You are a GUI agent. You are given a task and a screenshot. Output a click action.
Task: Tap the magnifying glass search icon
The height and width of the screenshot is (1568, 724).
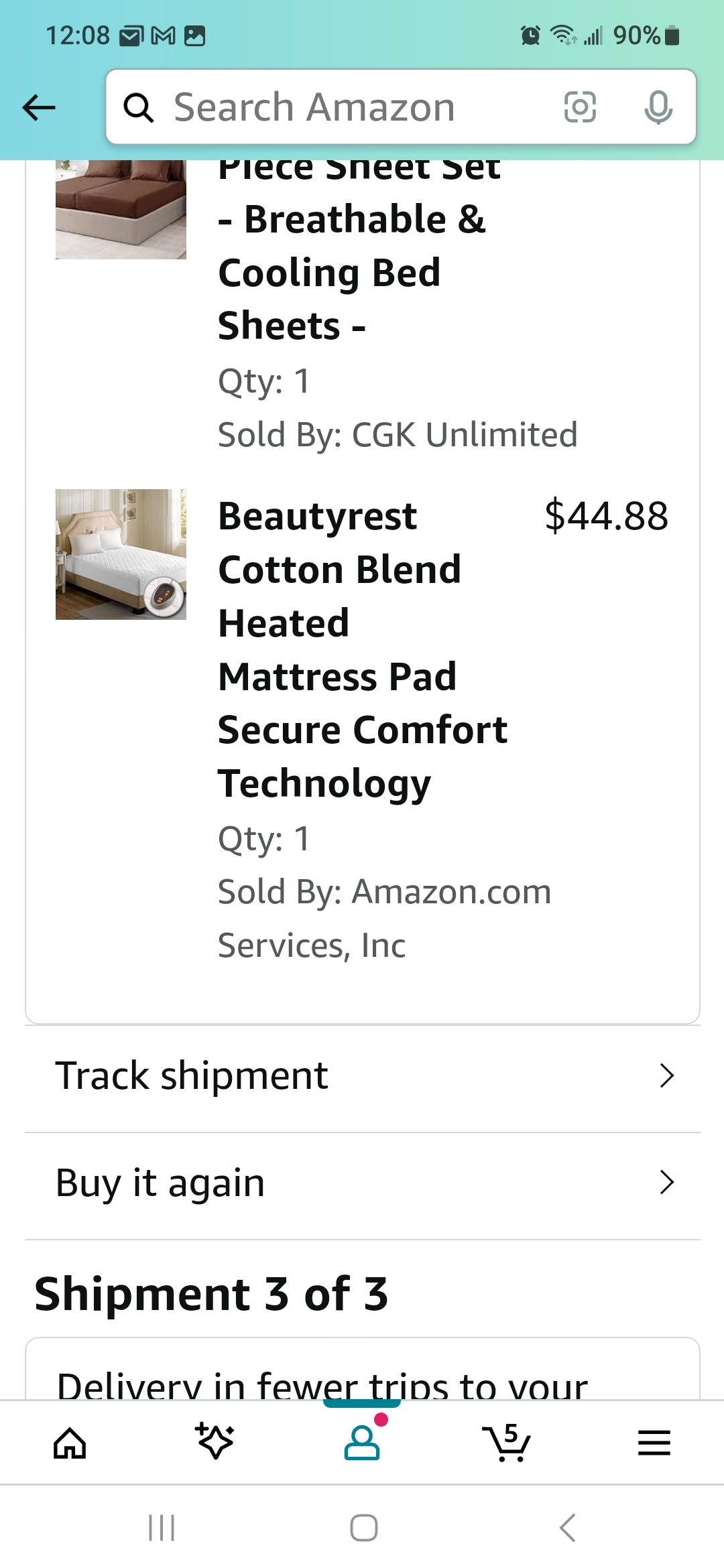tap(139, 107)
